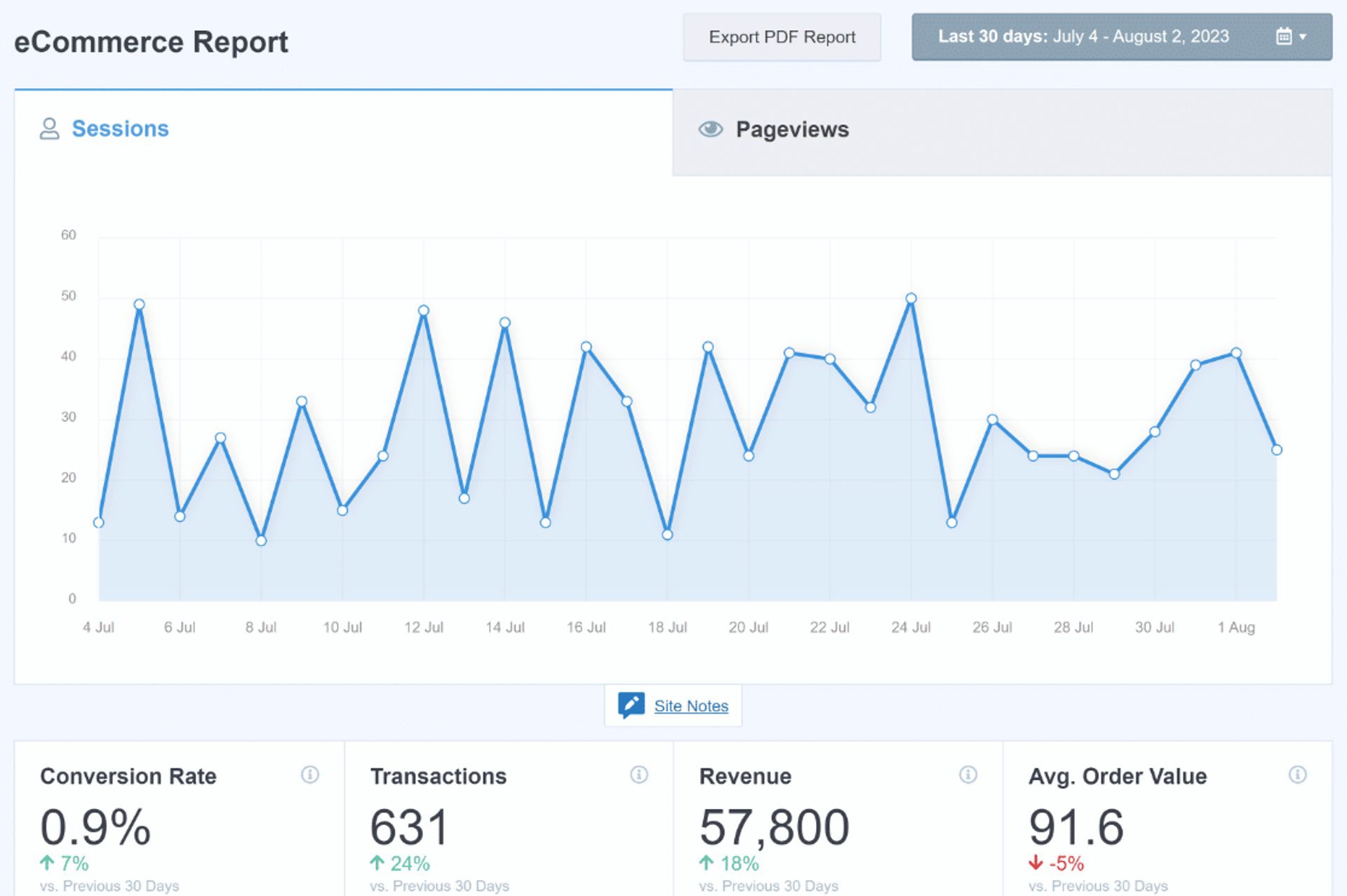The image size is (1347, 896).
Task: Click the info icon beside Conversion Rate
Action: (309, 775)
